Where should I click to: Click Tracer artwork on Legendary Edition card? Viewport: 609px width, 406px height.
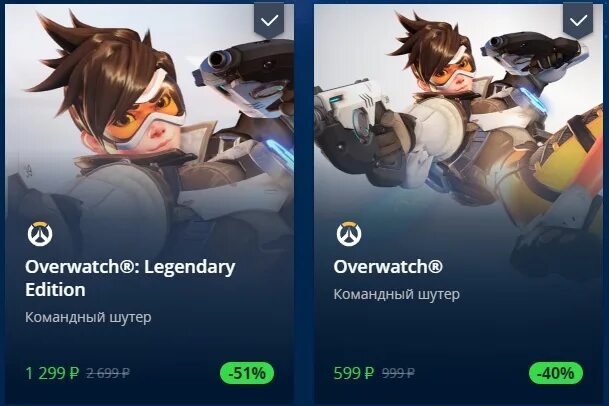[x=150, y=117]
